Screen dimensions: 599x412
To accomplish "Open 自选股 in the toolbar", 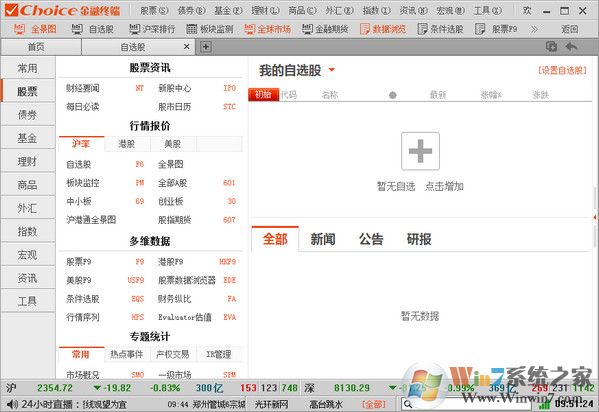I will [x=93, y=29].
